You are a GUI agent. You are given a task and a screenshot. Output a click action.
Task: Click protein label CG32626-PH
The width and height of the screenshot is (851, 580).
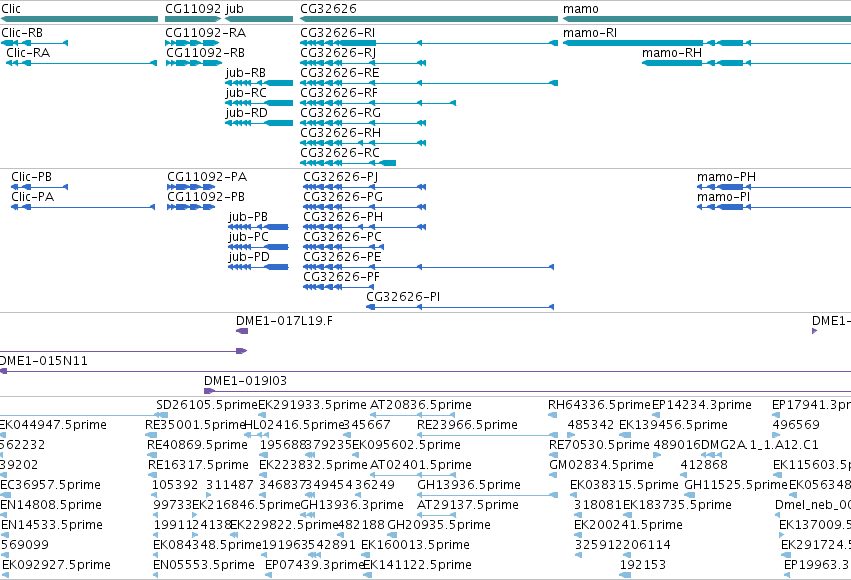point(343,217)
